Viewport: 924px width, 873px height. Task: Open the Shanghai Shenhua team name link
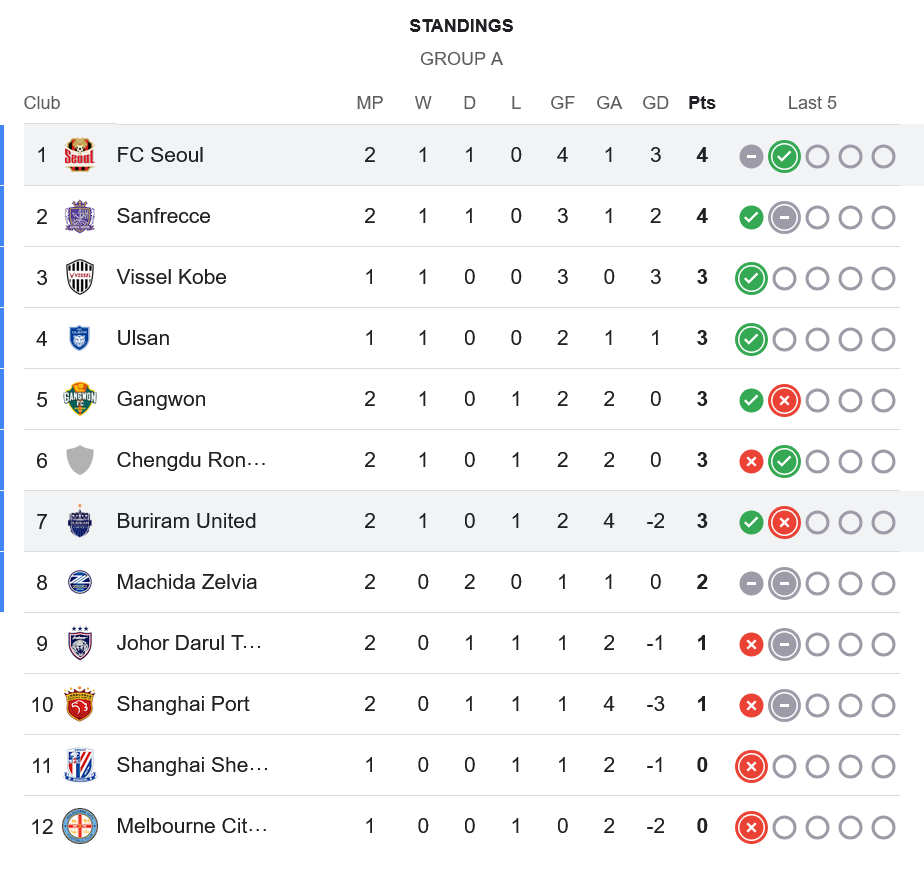pos(192,765)
